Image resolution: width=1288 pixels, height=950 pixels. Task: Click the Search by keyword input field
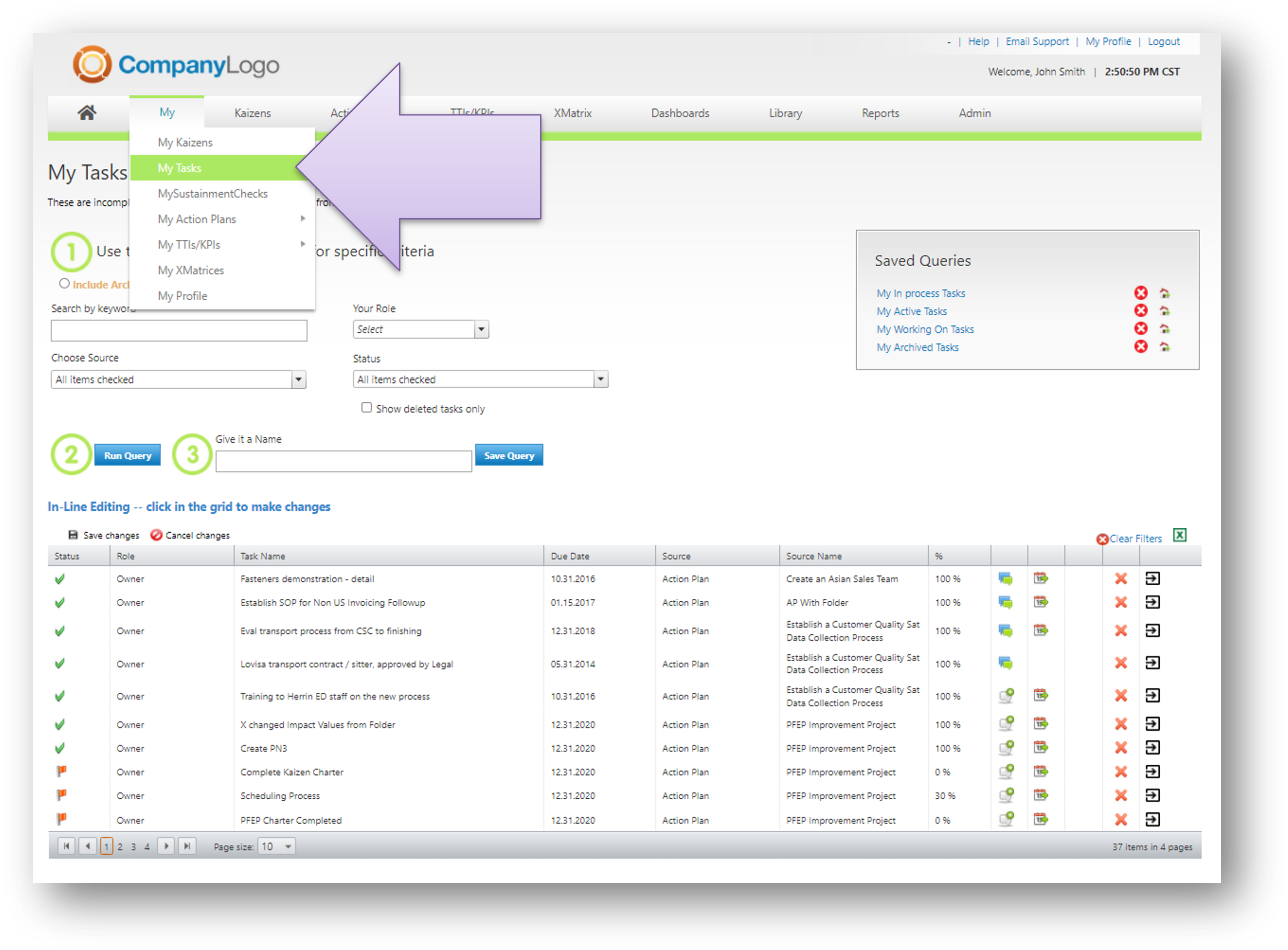point(179,331)
